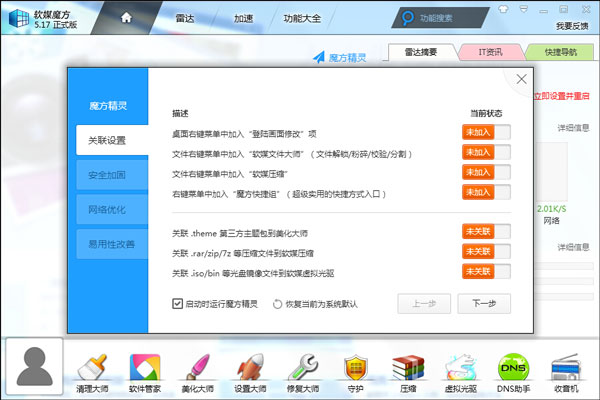Close the 魔方精灵 wizard dialog
The width and height of the screenshot is (600, 400).
point(521,80)
